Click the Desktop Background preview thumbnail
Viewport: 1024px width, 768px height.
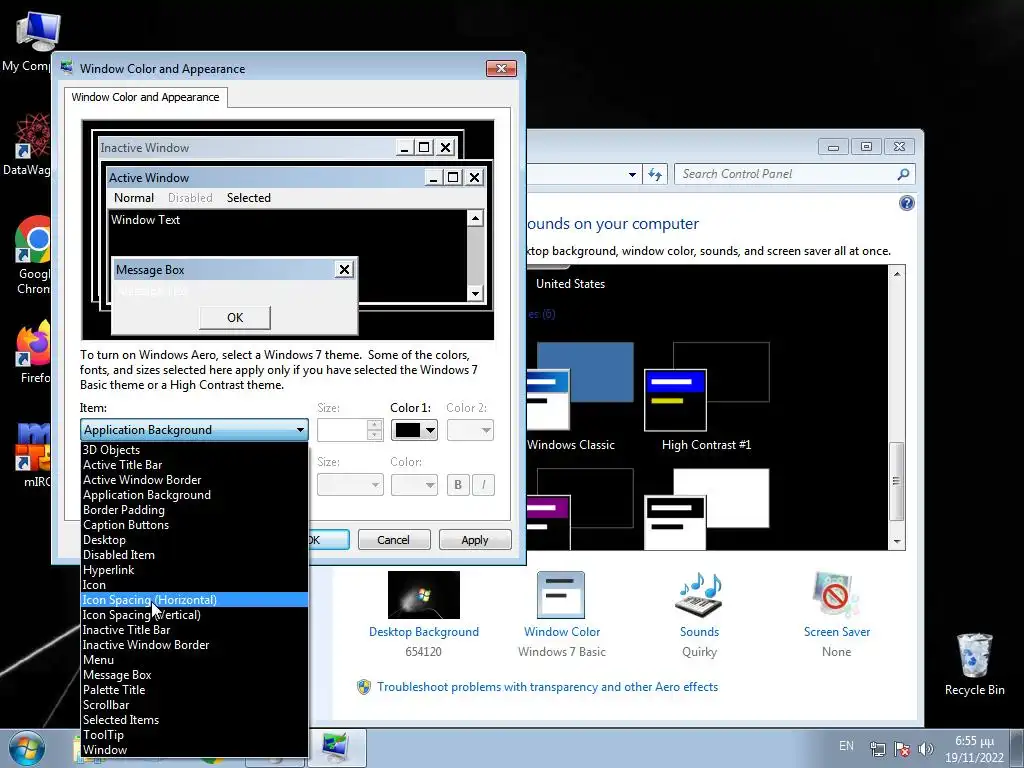pos(424,595)
